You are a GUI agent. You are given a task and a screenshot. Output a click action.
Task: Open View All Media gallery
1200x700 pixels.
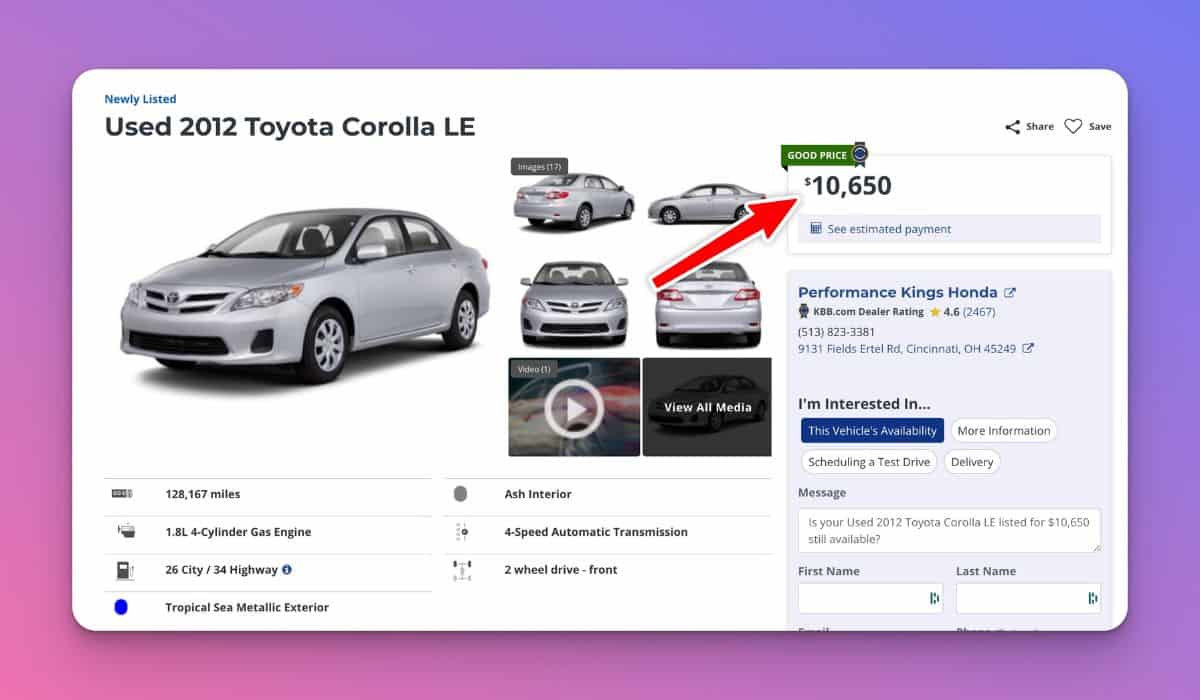pyautogui.click(x=707, y=407)
